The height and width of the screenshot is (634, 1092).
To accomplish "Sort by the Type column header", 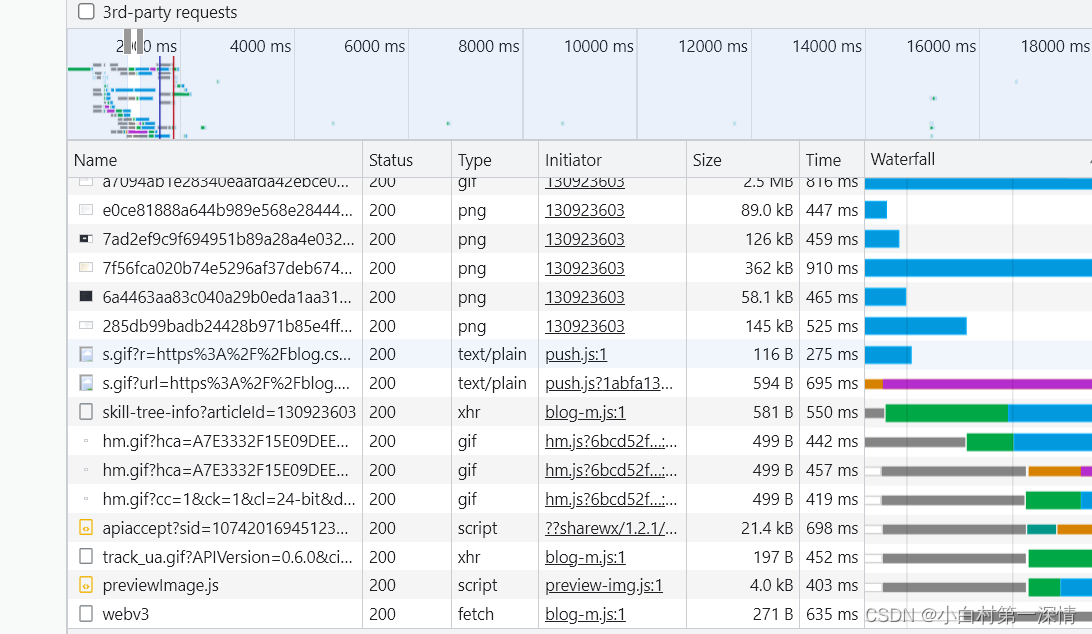I will (x=475, y=160).
